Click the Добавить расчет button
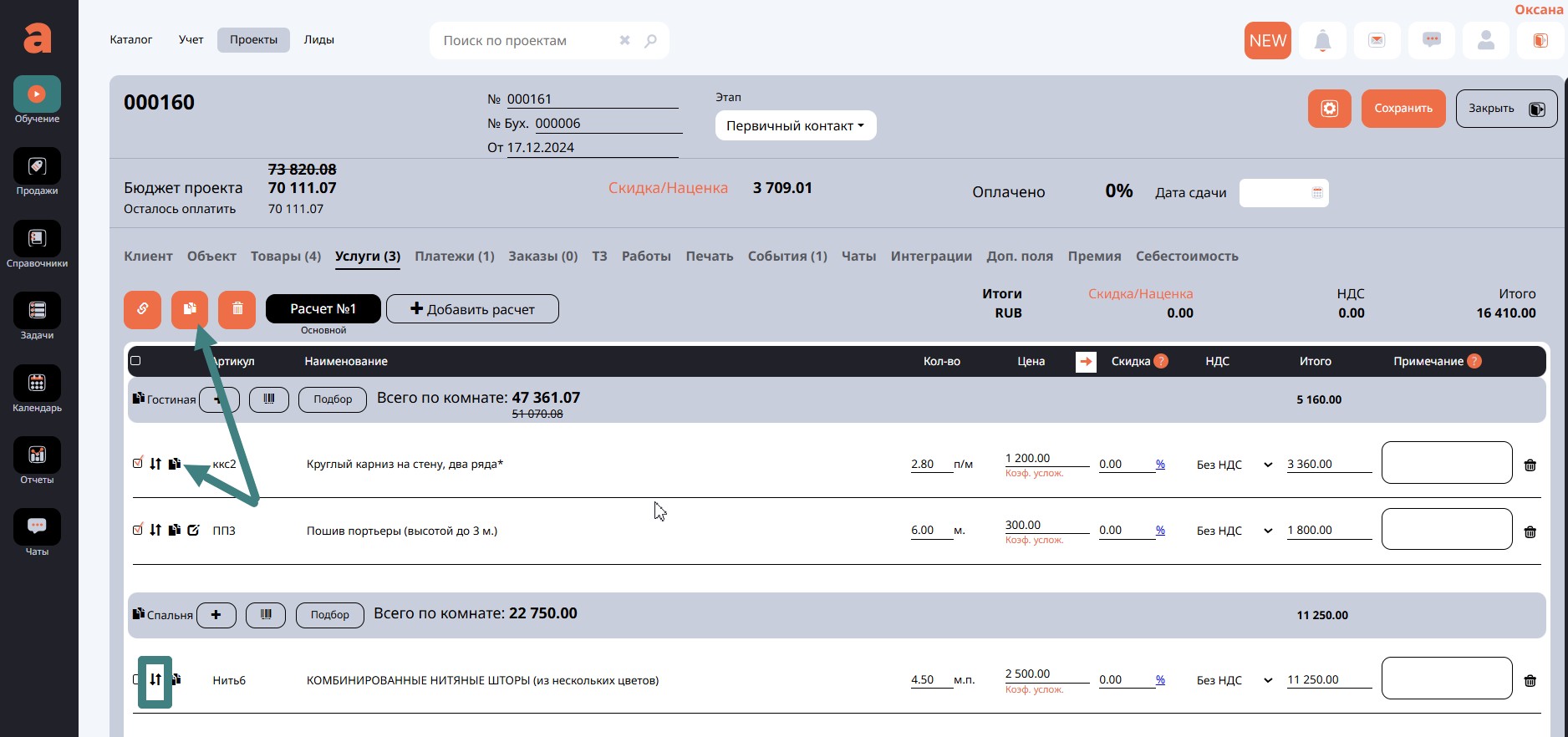Image resolution: width=1568 pixels, height=737 pixels. coord(472,309)
